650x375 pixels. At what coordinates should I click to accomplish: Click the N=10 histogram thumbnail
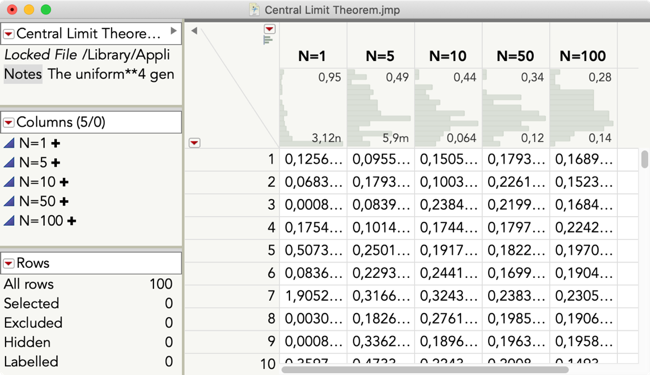click(448, 108)
